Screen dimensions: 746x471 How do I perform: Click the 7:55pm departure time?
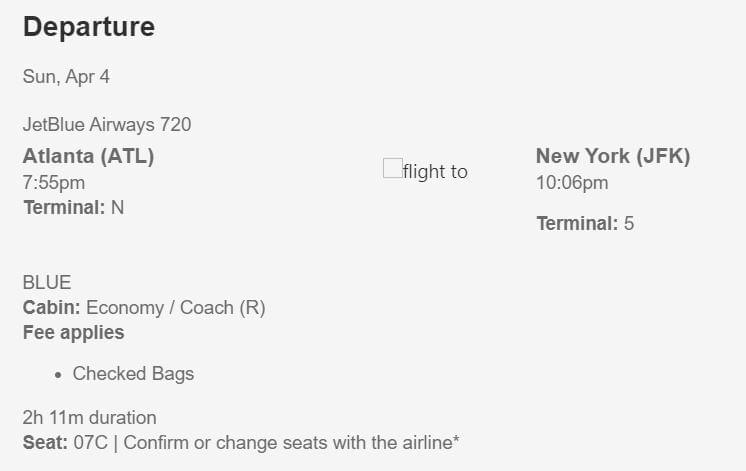(x=54, y=183)
